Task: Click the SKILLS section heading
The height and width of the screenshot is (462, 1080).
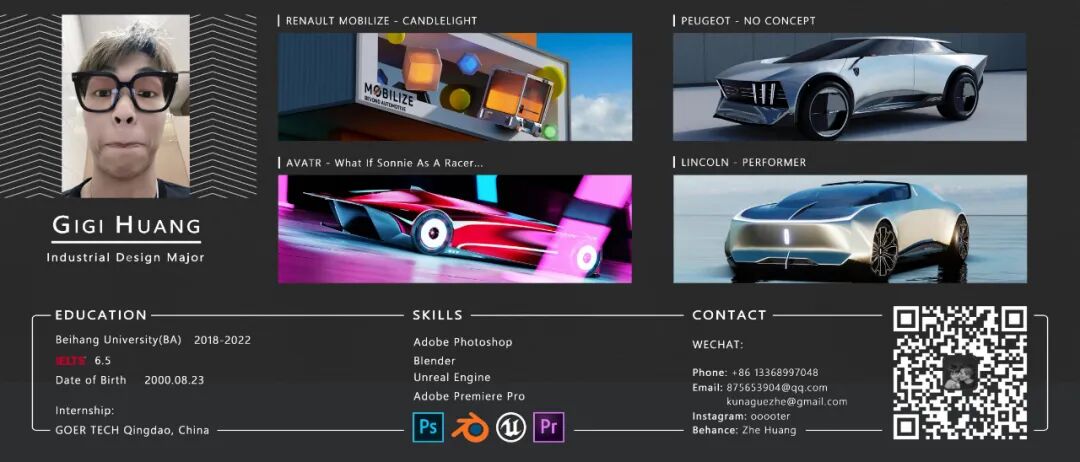Action: point(437,315)
